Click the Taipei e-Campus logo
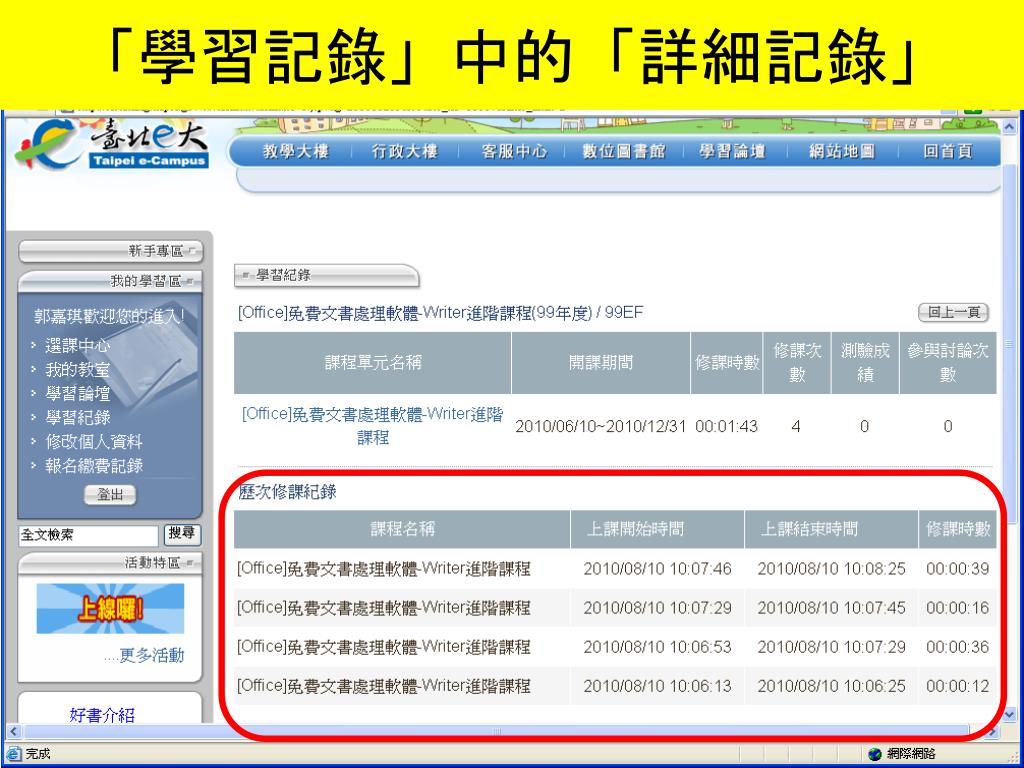1024x768 pixels. click(112, 144)
